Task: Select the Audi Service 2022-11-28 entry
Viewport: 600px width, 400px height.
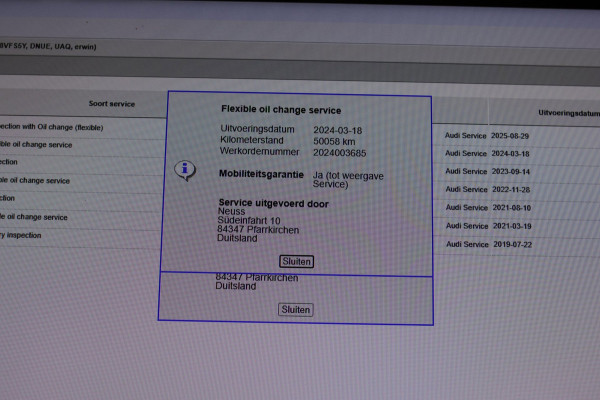Action: [x=488, y=189]
